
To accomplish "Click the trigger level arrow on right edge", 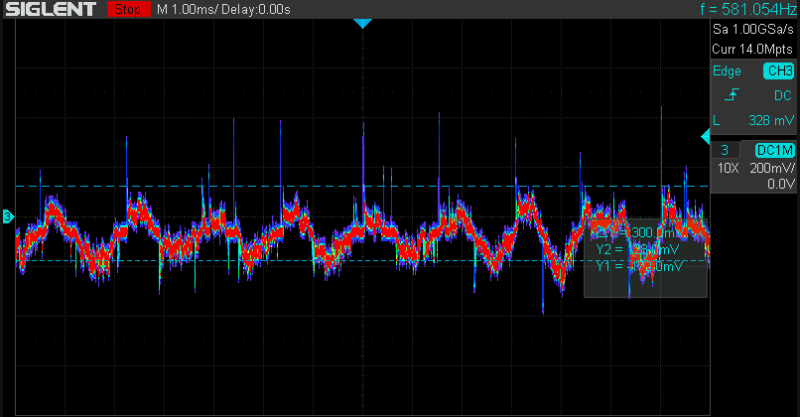I will pyautogui.click(x=705, y=135).
